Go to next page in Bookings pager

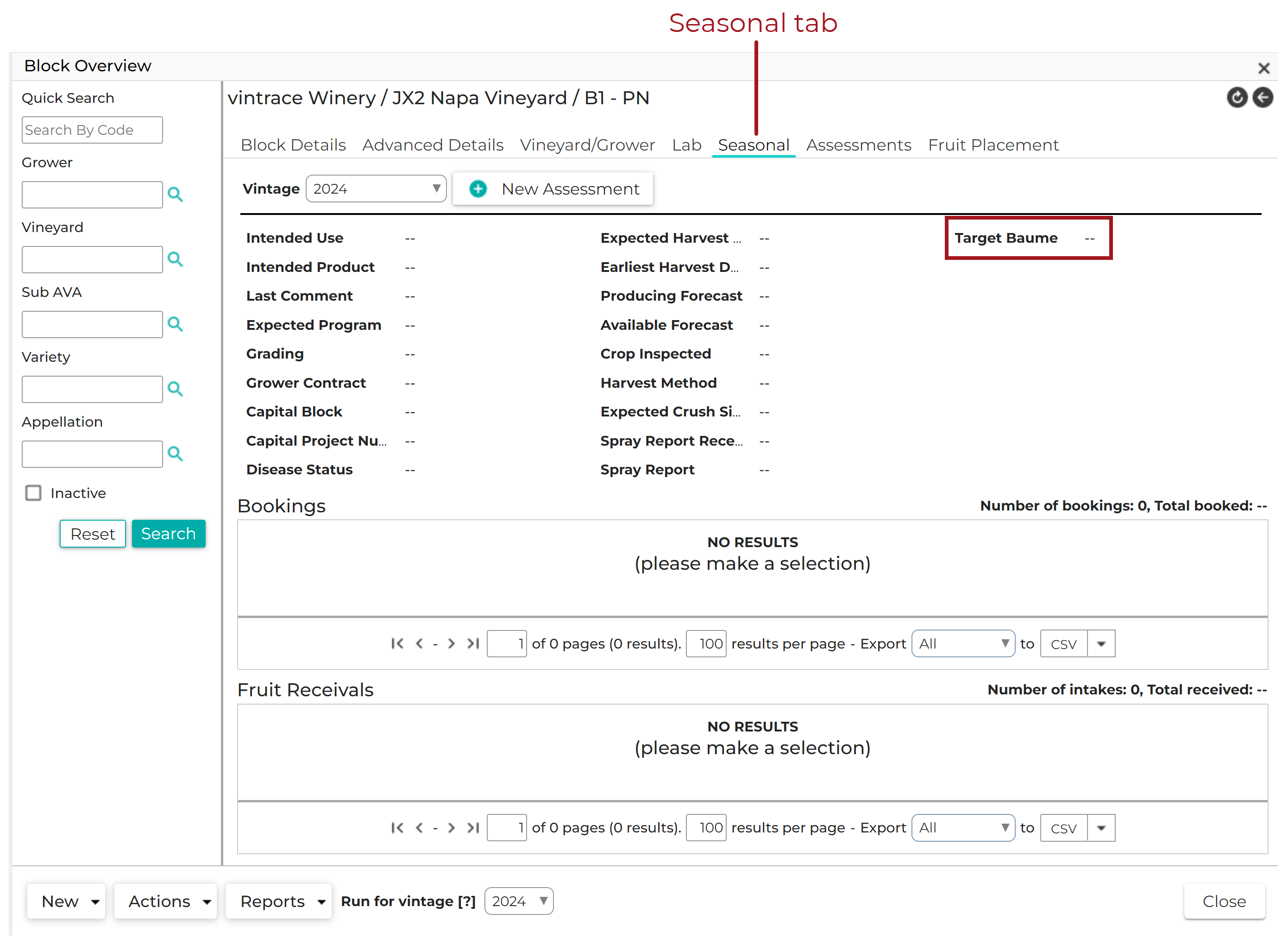[452, 644]
